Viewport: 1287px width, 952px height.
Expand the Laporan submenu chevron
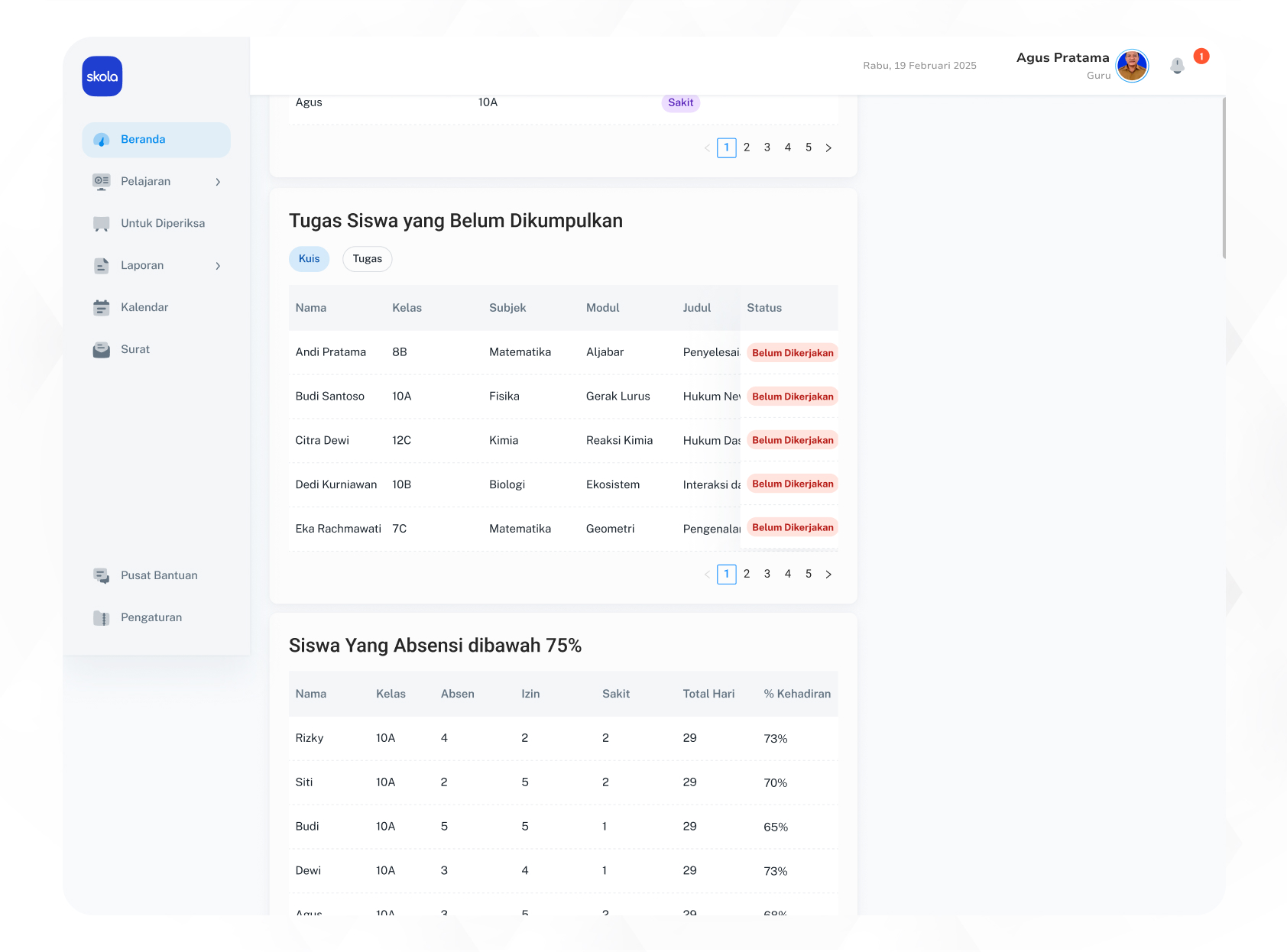218,266
